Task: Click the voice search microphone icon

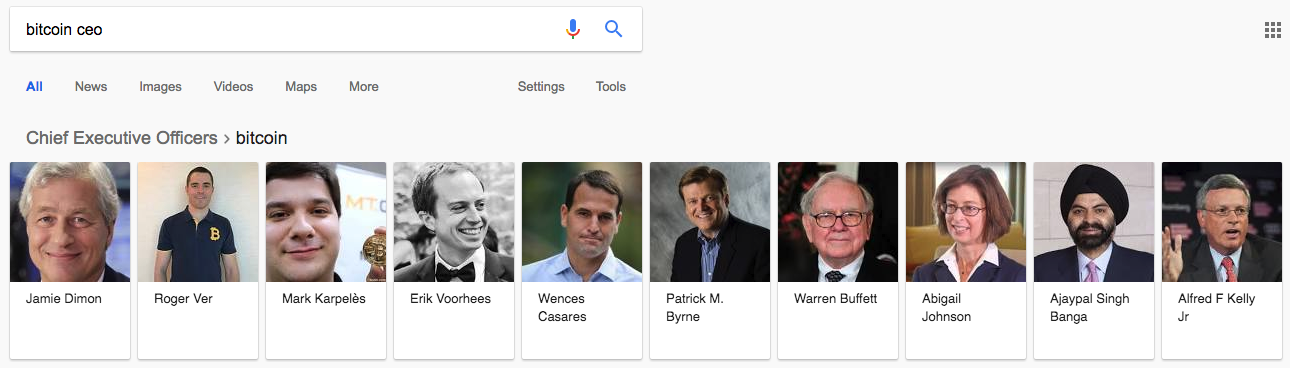Action: 573,29
